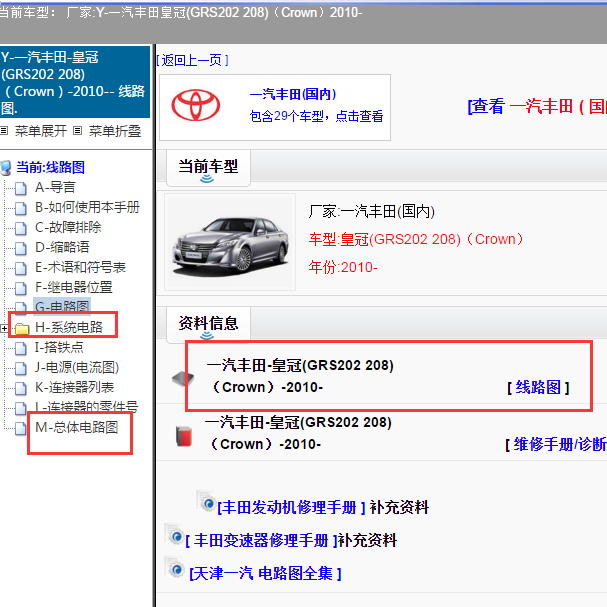
Task: Open 天津一汽 电路图全集 link
Action: 265,573
